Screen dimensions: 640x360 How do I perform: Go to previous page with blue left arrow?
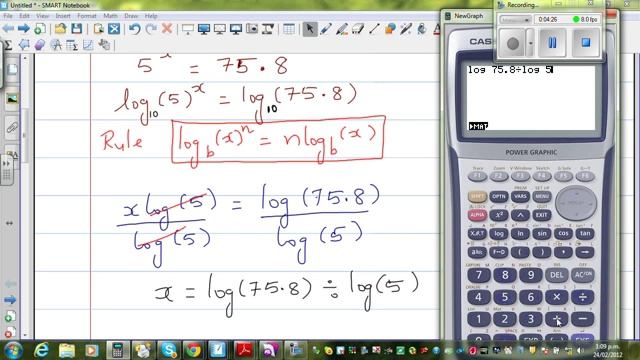(x=8, y=29)
